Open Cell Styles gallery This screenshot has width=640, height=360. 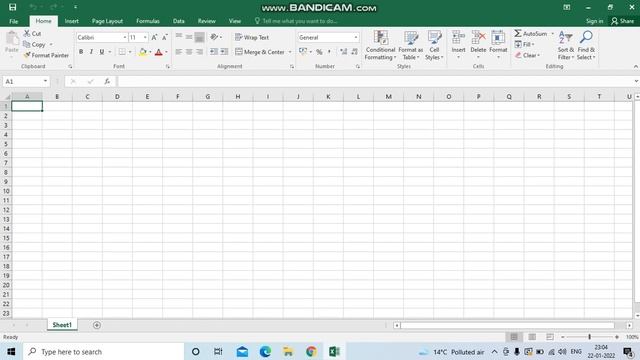pos(434,45)
